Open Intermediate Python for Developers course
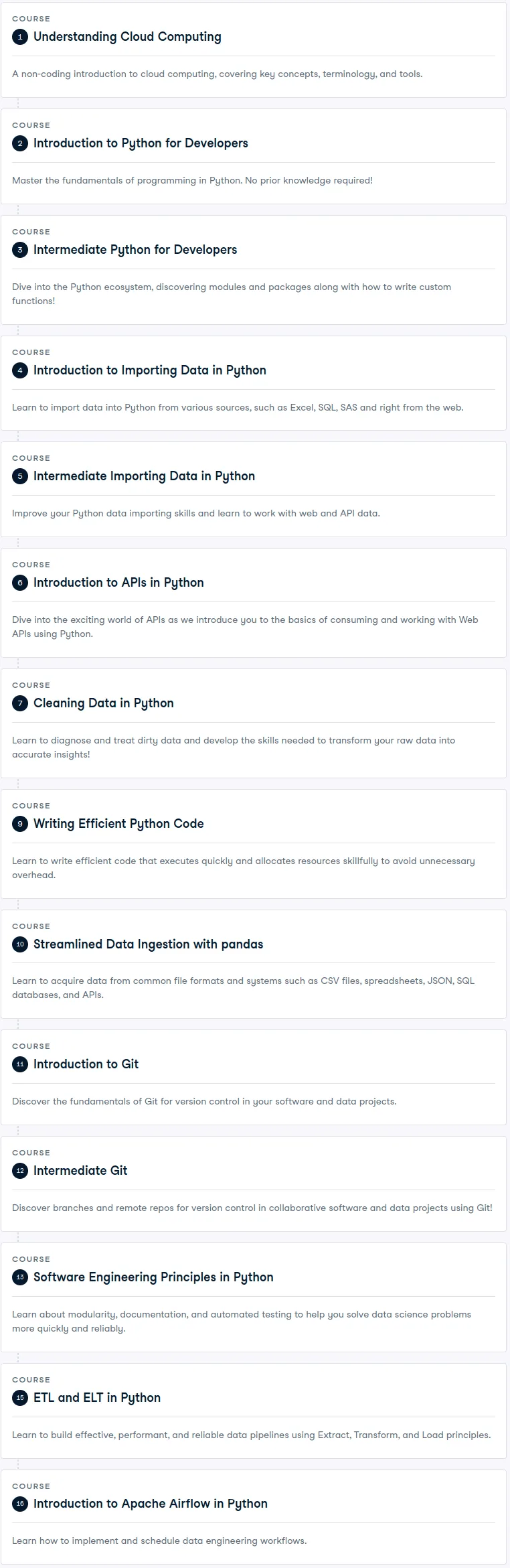The image size is (510, 1568). [x=135, y=250]
